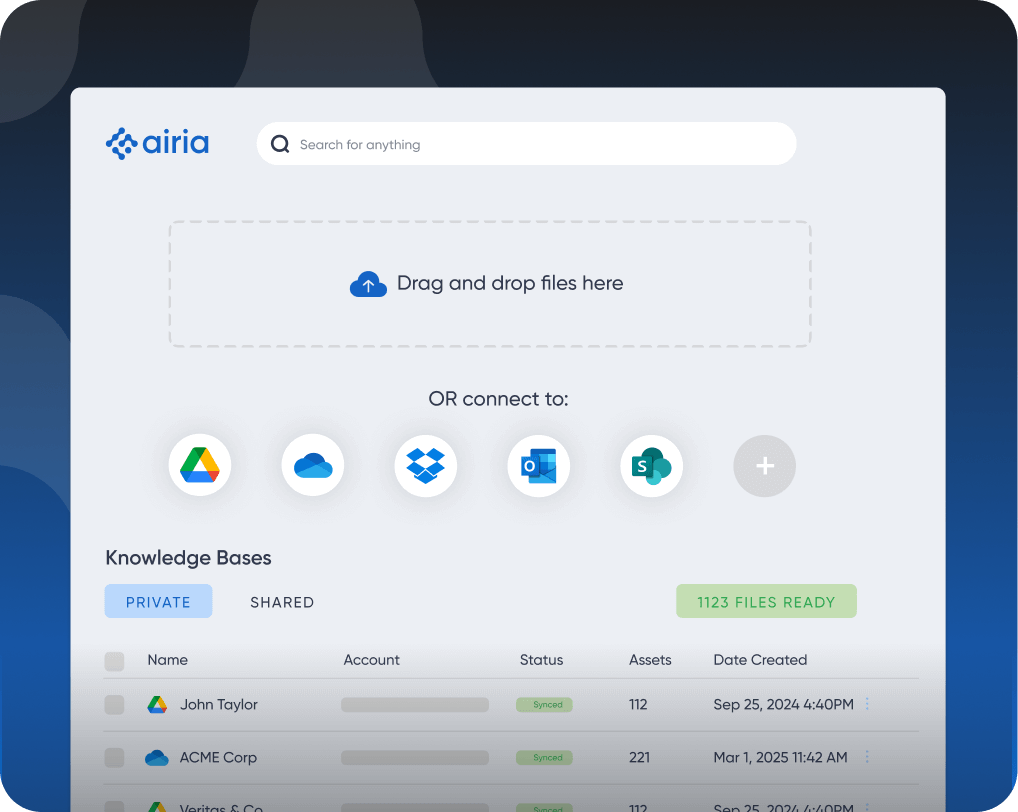The image size is (1018, 812).
Task: Sort by the Name column header
Action: click(168, 659)
